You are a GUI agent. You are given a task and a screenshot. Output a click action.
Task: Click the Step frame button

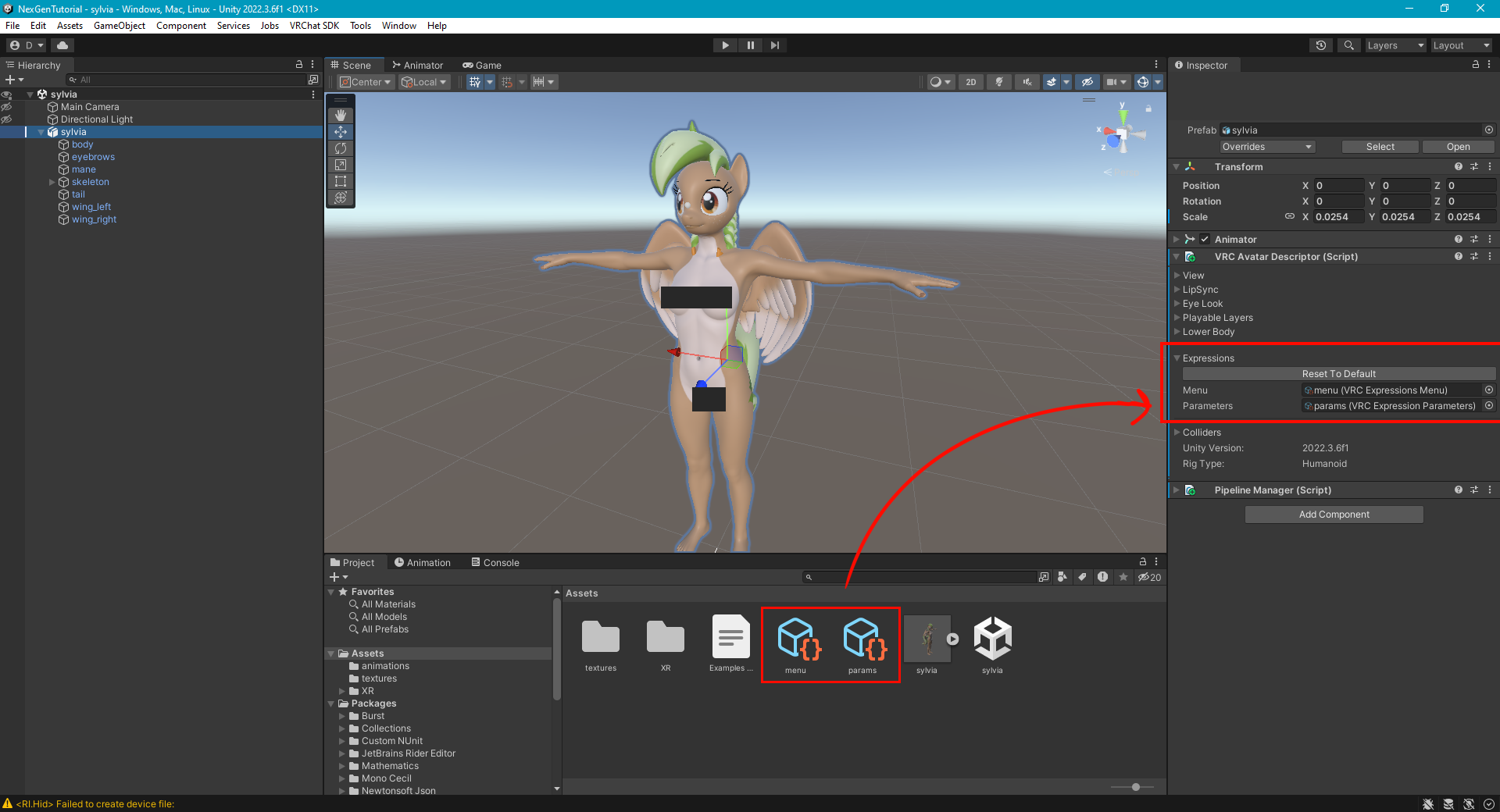(x=774, y=45)
